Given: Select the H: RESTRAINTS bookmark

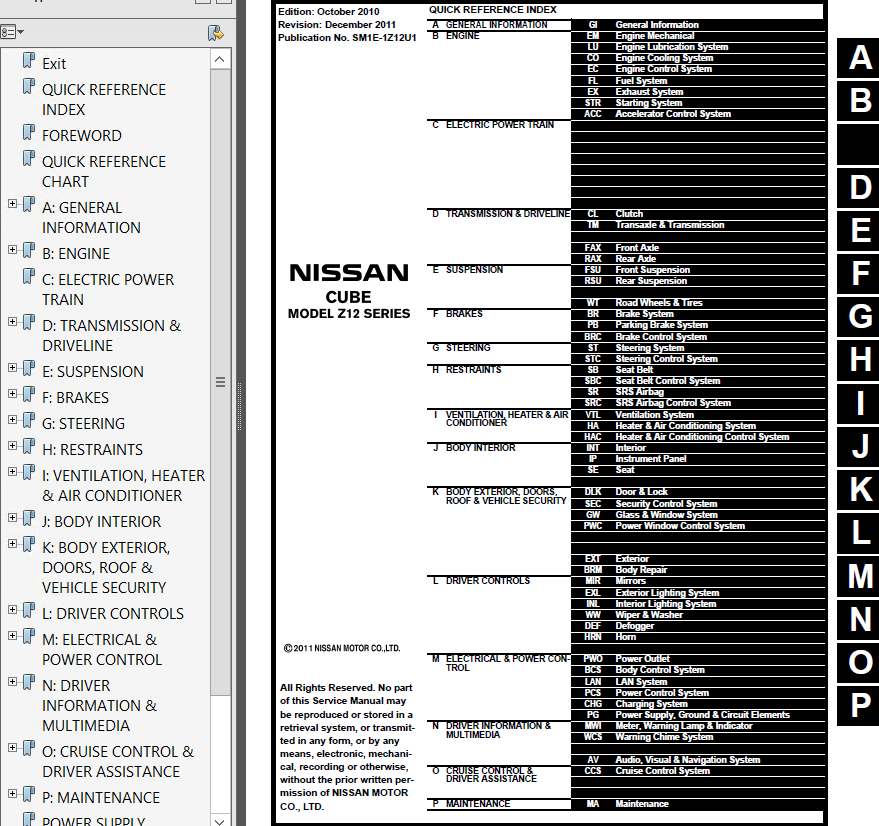Looking at the screenshot, I should coord(92,449).
